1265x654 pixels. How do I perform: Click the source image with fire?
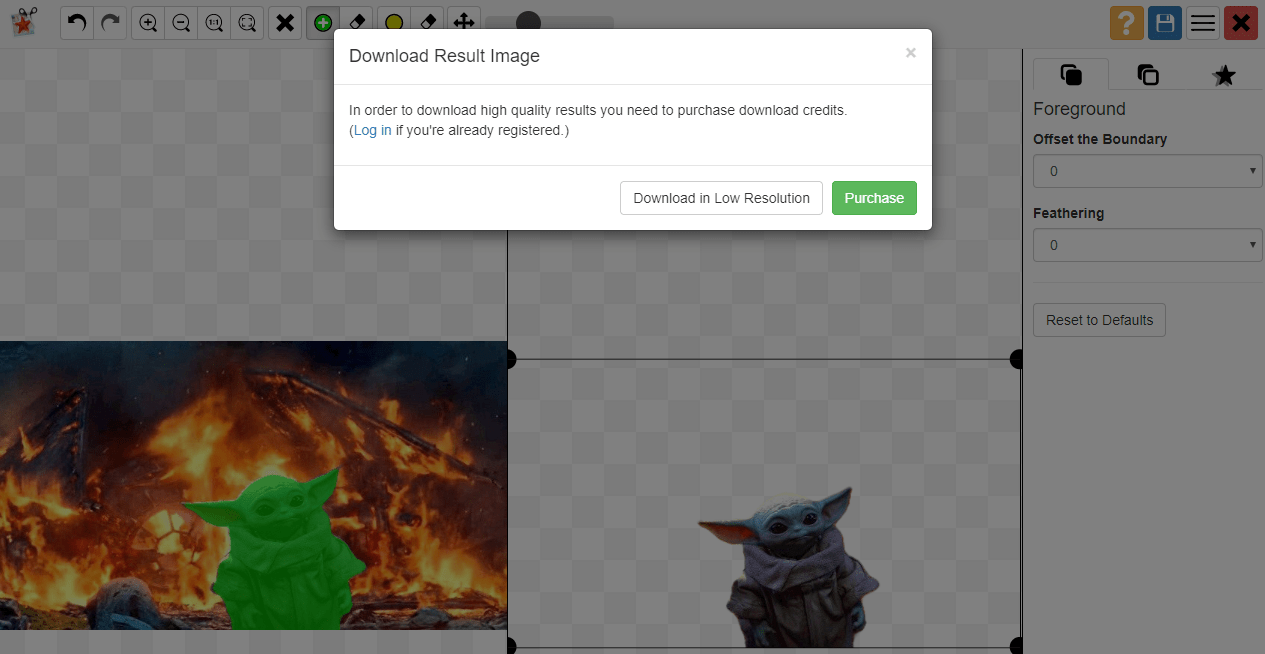point(253,485)
